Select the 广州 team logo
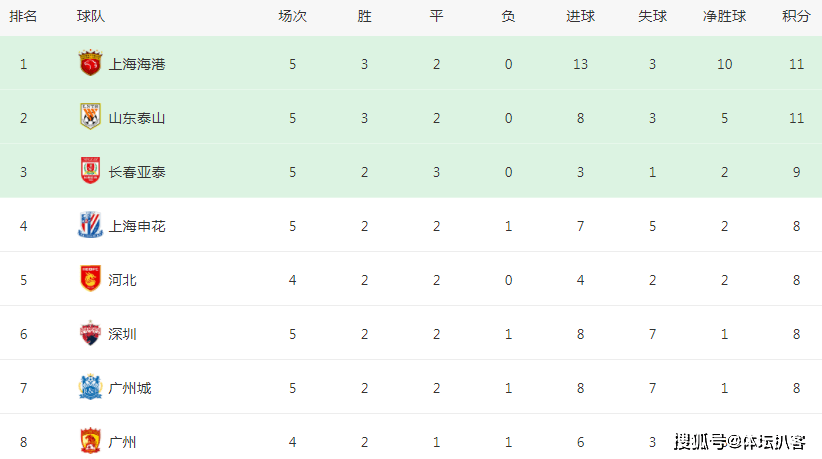The height and width of the screenshot is (459, 822). coord(90,441)
